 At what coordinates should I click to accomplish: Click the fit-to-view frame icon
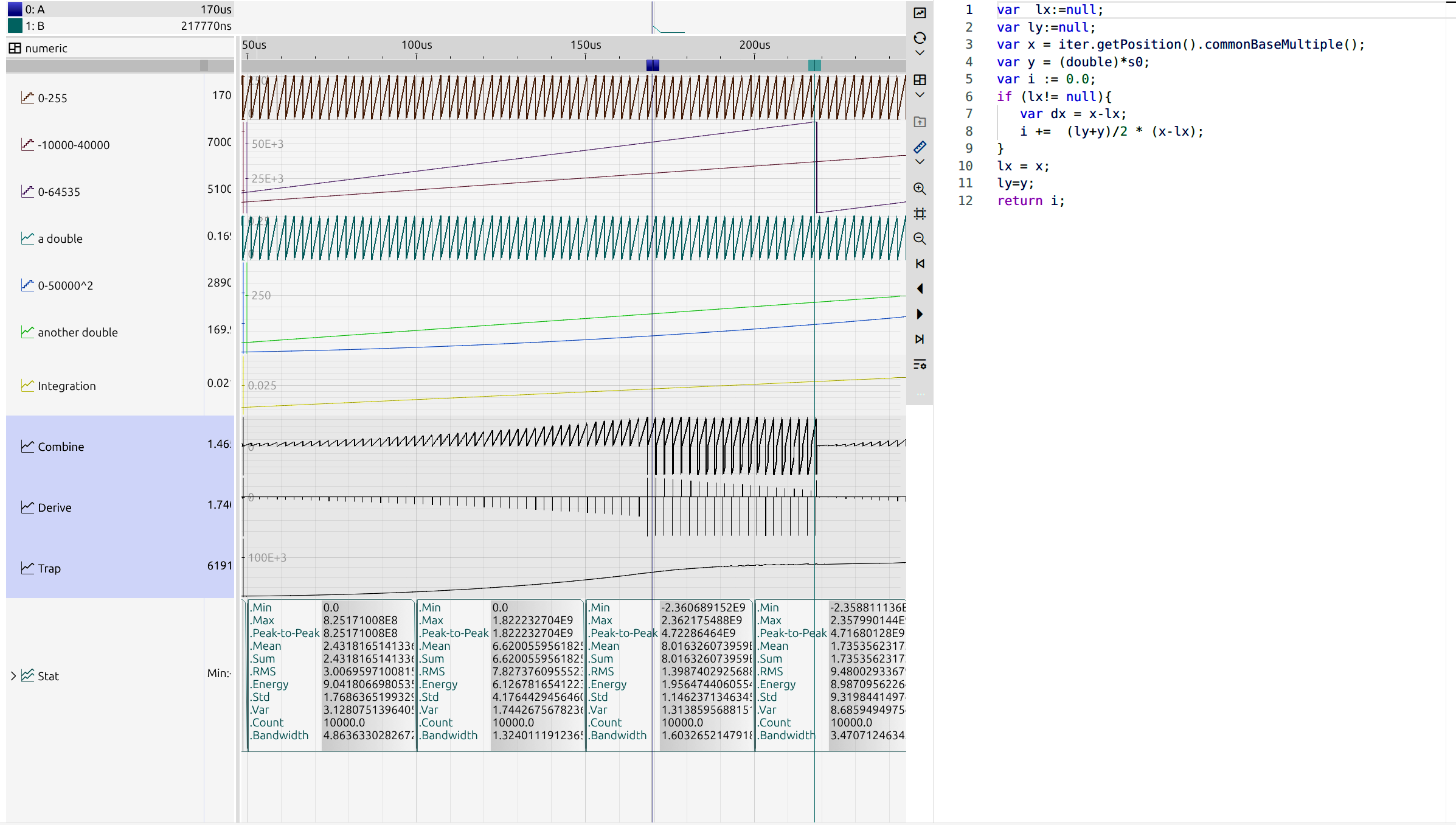920,214
